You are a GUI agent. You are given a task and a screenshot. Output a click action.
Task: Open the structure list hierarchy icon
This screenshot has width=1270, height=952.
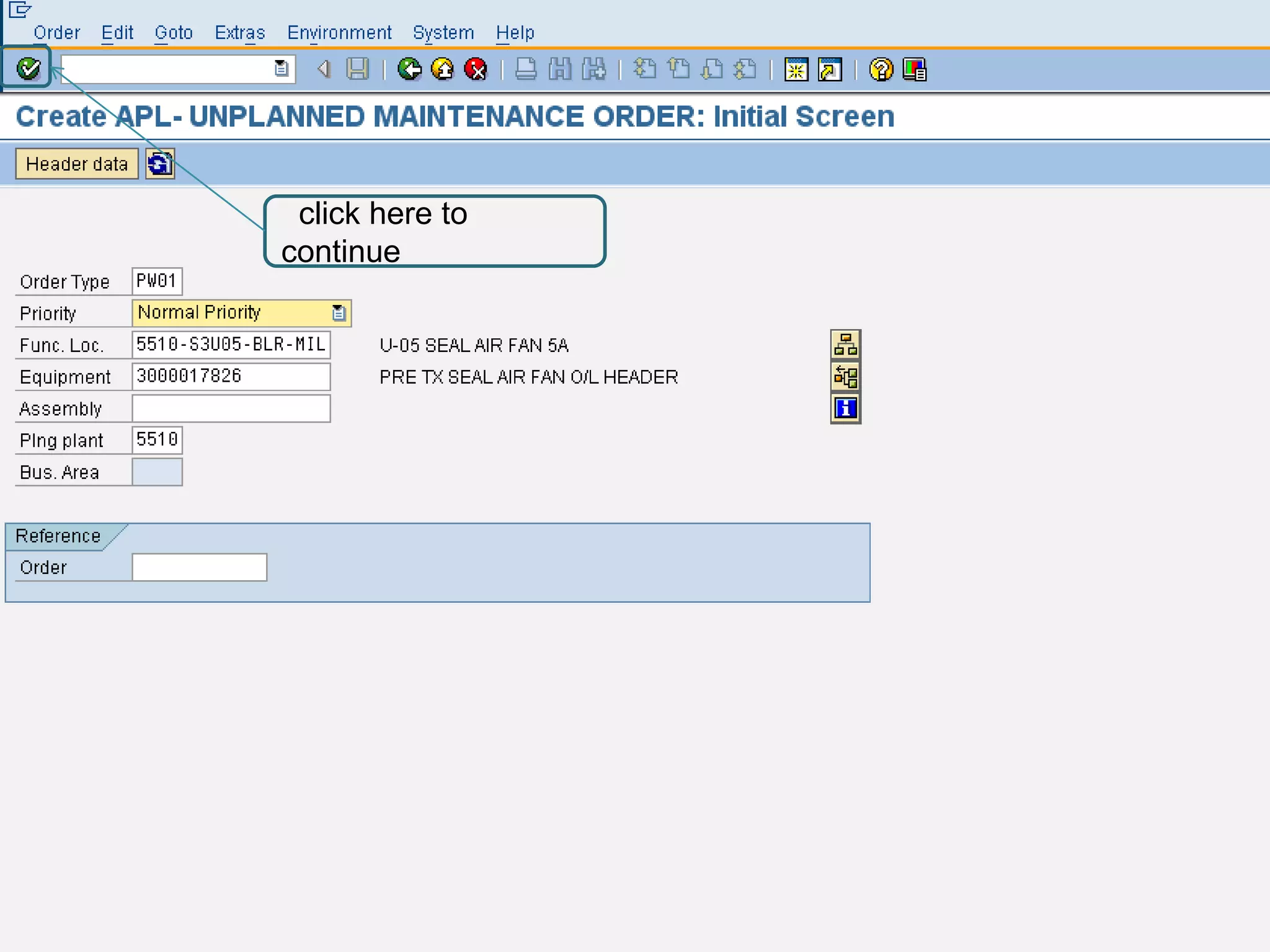coord(845,345)
